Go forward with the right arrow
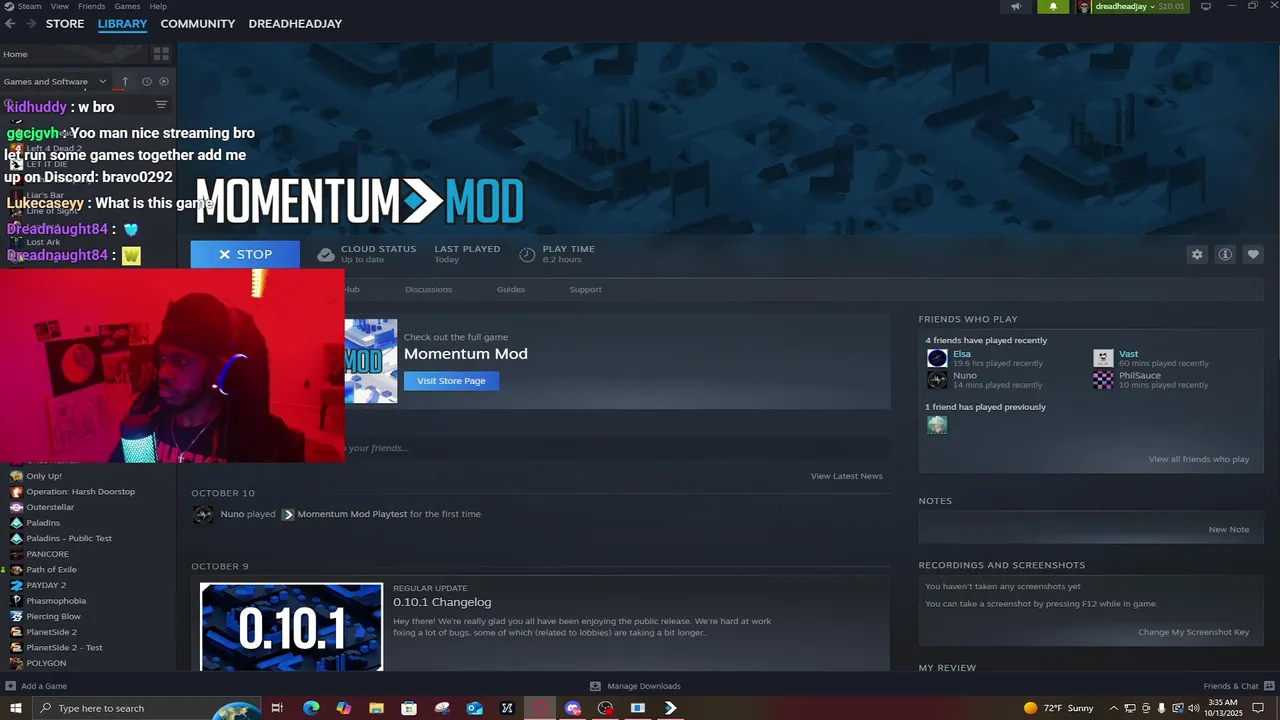1280x720 pixels. [x=31, y=24]
